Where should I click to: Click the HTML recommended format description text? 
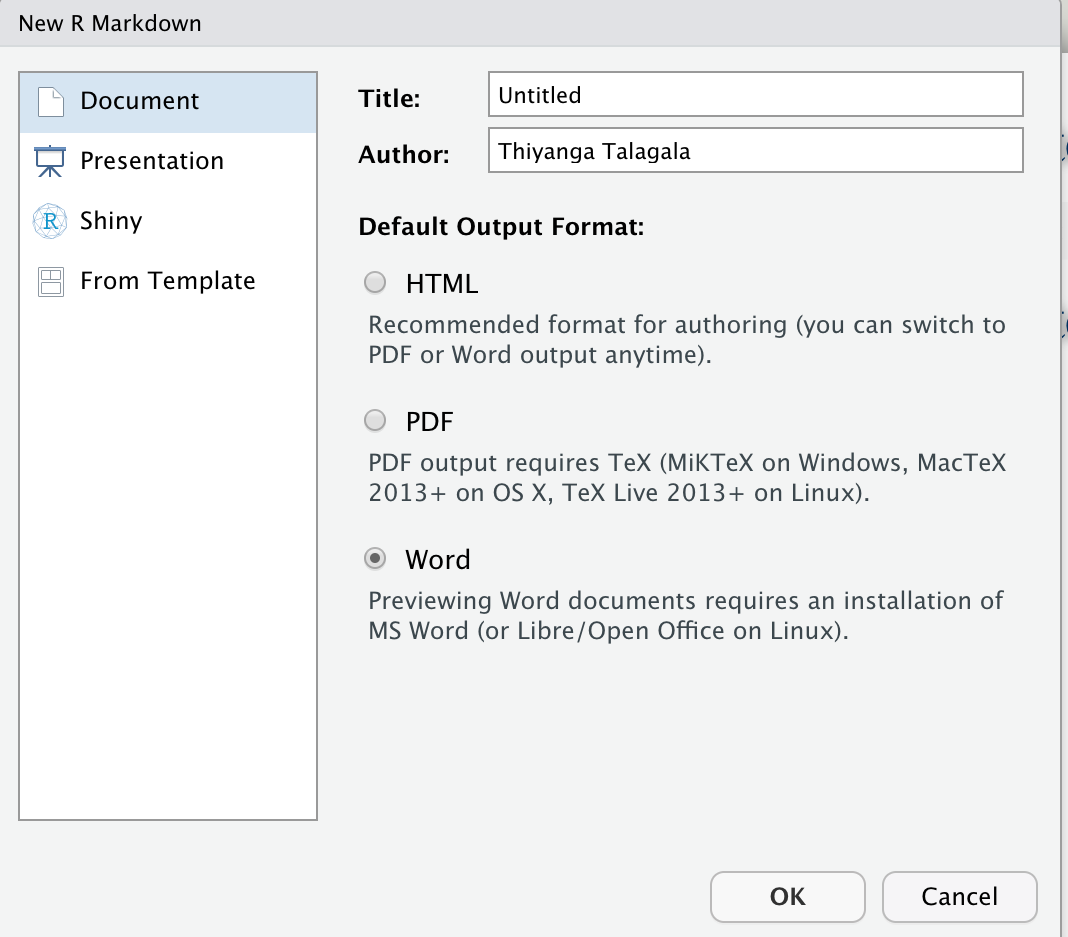coord(687,340)
